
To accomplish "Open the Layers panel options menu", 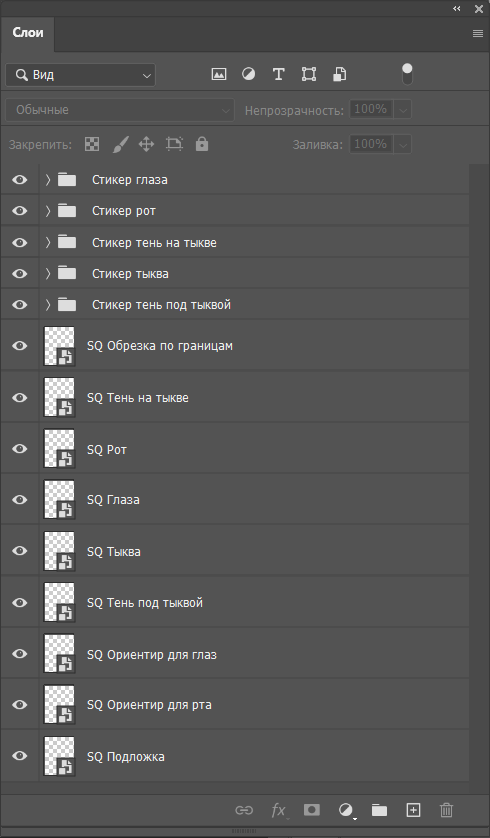I will [478, 33].
